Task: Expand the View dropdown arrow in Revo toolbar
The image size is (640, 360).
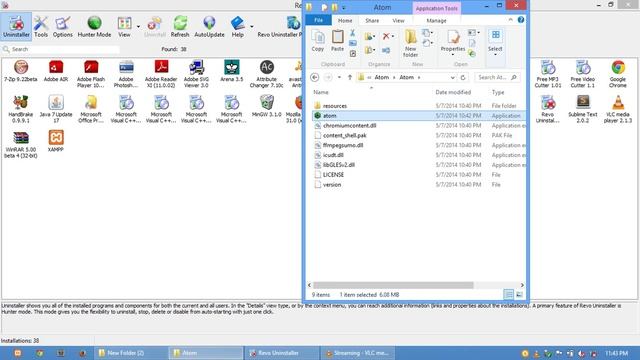Action: (x=138, y=27)
